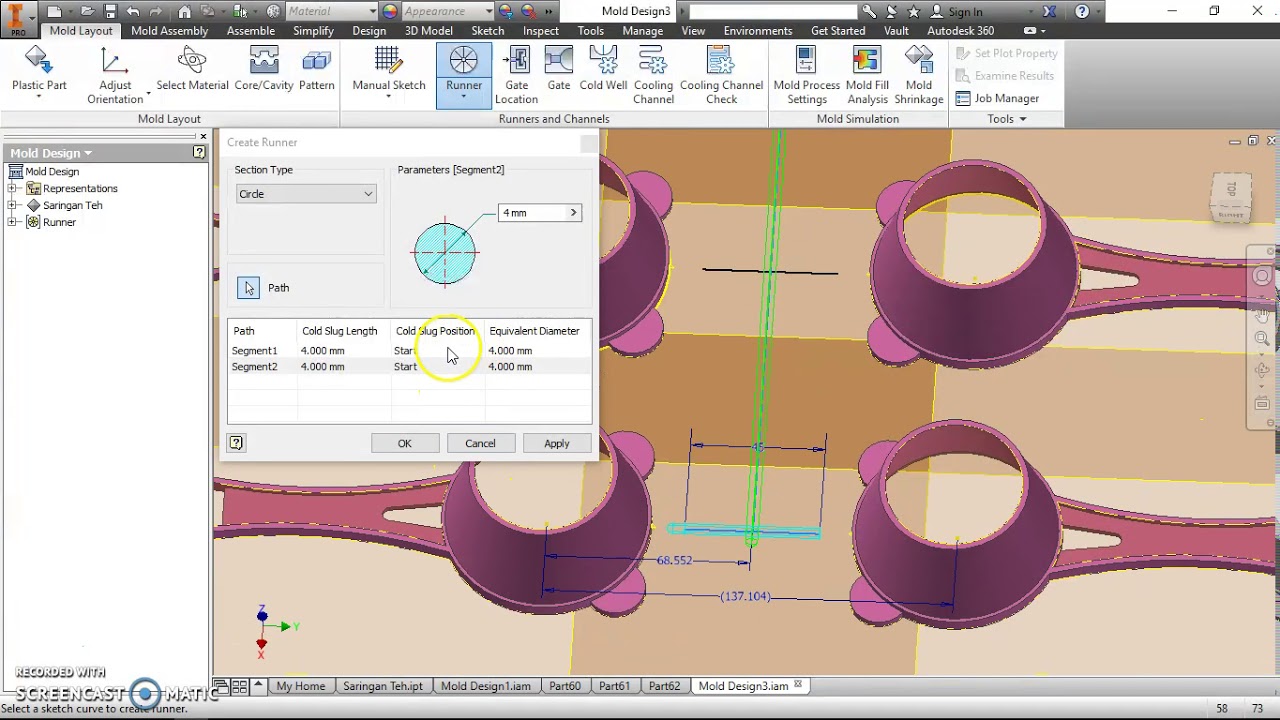
Task: Expand Saringan Teh tree node
Action: [12, 205]
